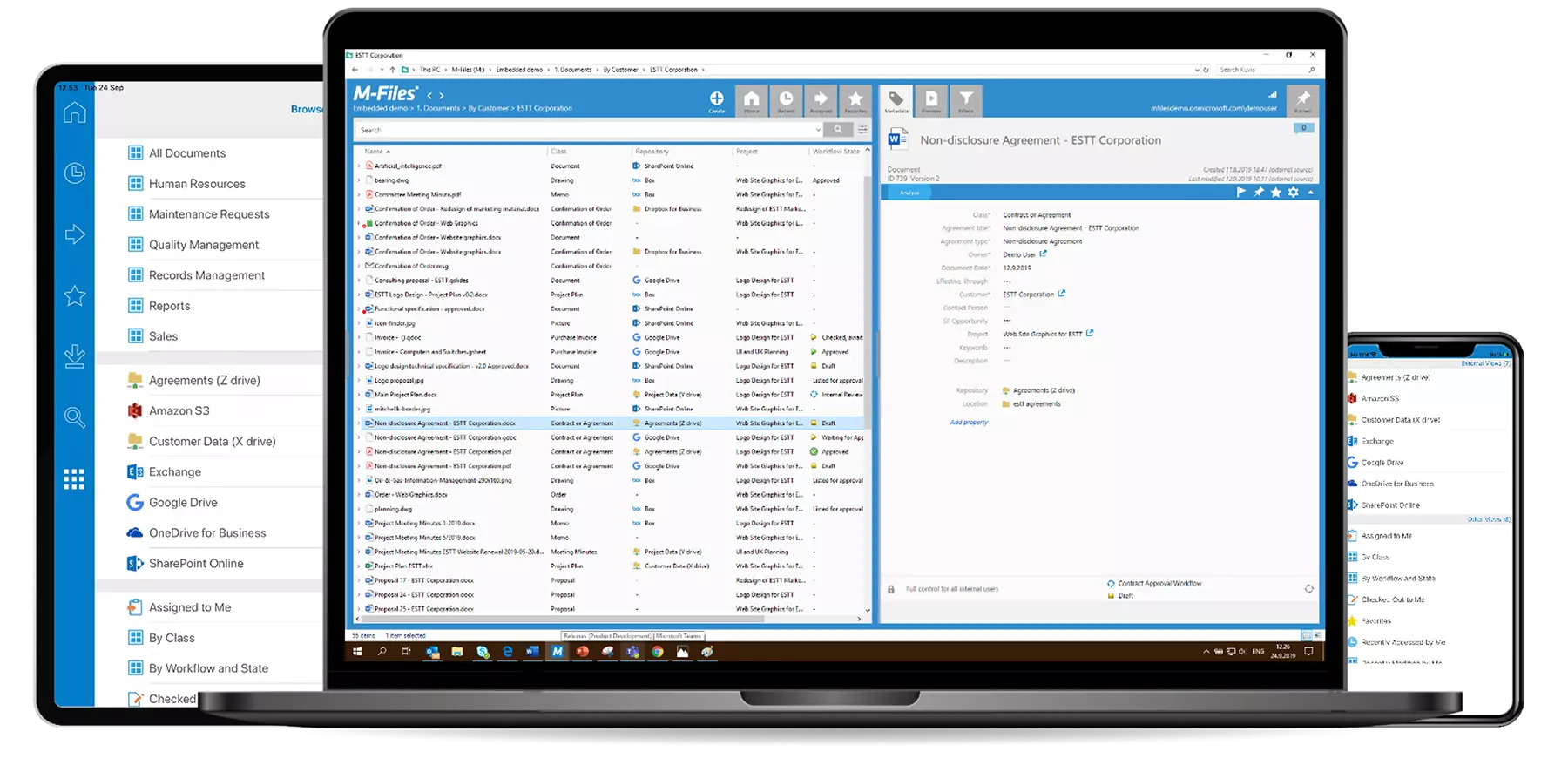Open the search magnifier in tablet sidebar
Viewport: 1568px width, 779px height.
point(75,417)
